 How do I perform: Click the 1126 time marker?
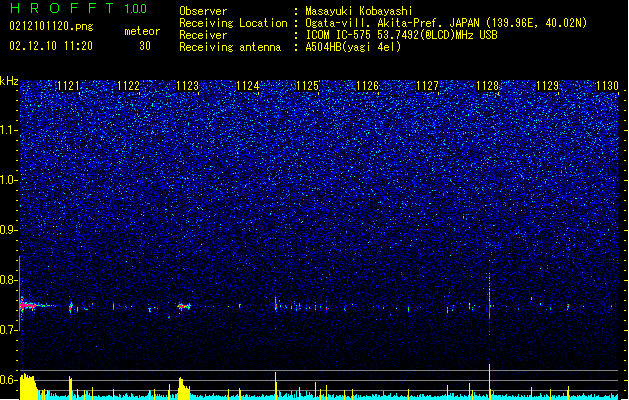367,85
